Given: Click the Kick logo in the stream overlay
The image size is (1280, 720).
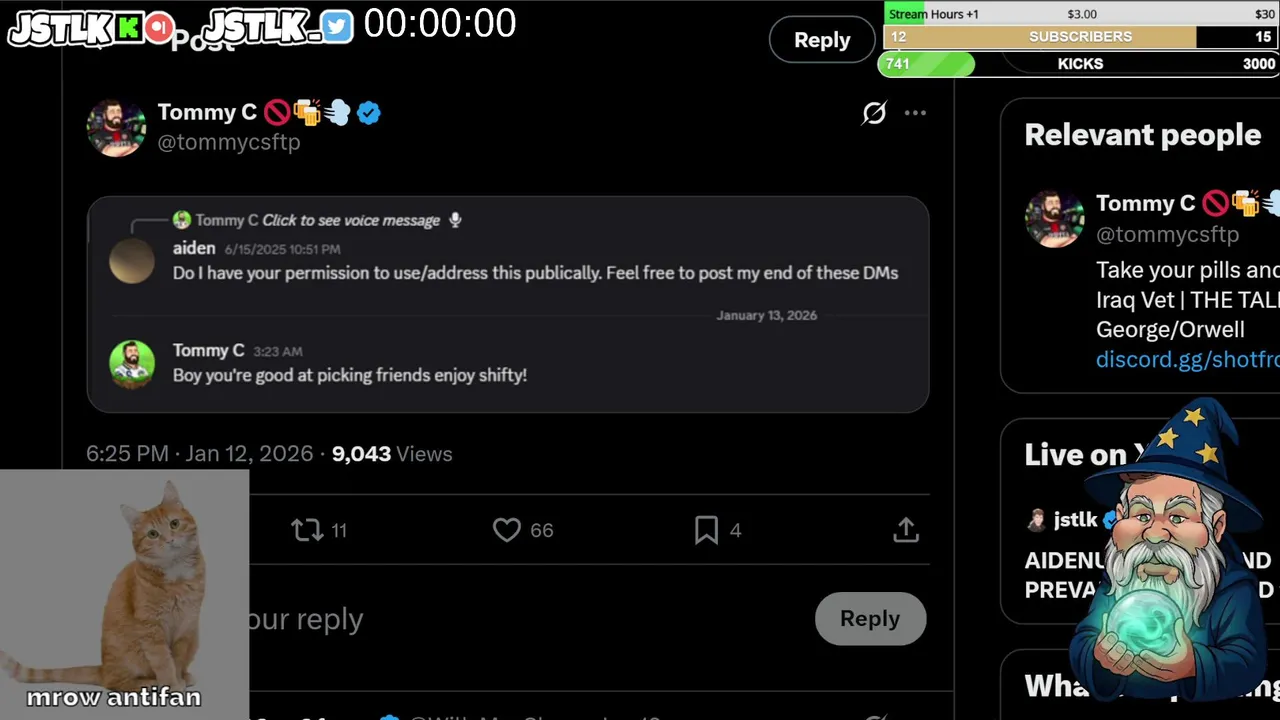Looking at the screenshot, I should (128, 28).
